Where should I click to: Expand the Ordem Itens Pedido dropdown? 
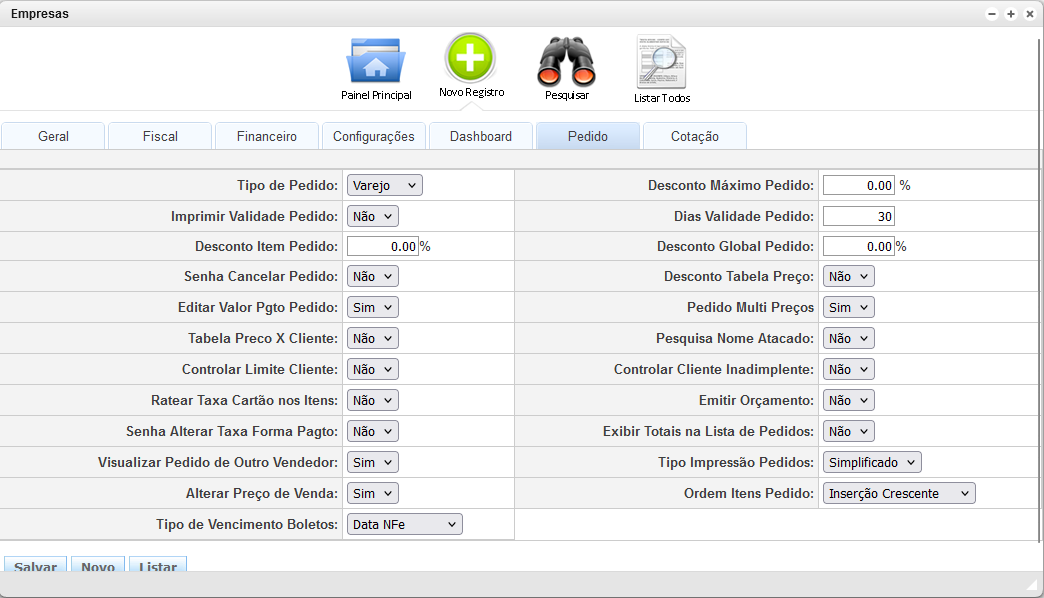coord(898,493)
